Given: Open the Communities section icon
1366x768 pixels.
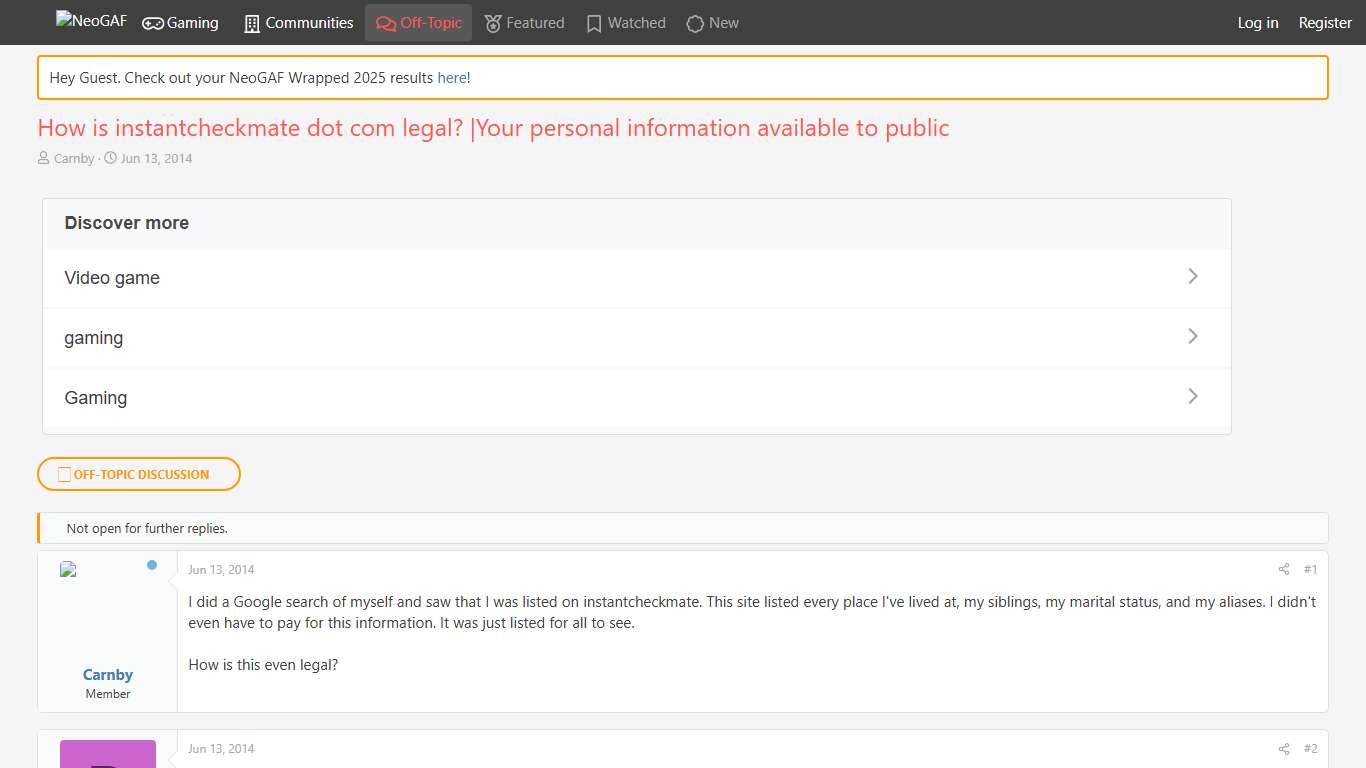Looking at the screenshot, I should click(x=250, y=22).
